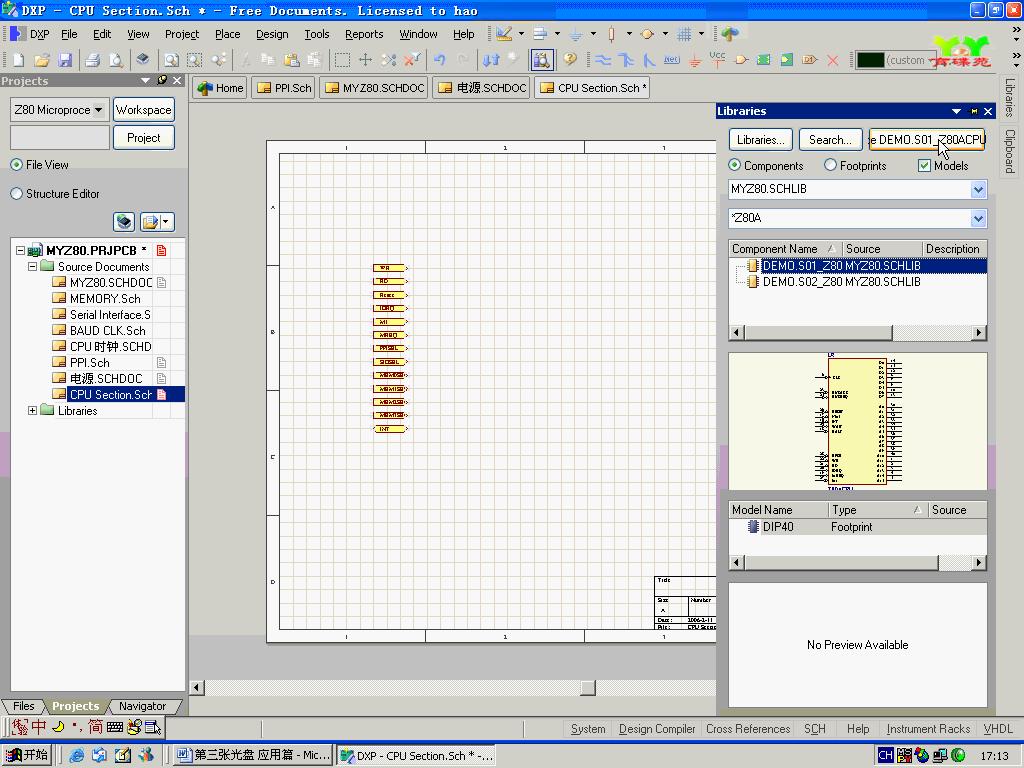The image size is (1024, 768).
Task: Switch to the PPI.Sch document tab
Action: pos(284,88)
